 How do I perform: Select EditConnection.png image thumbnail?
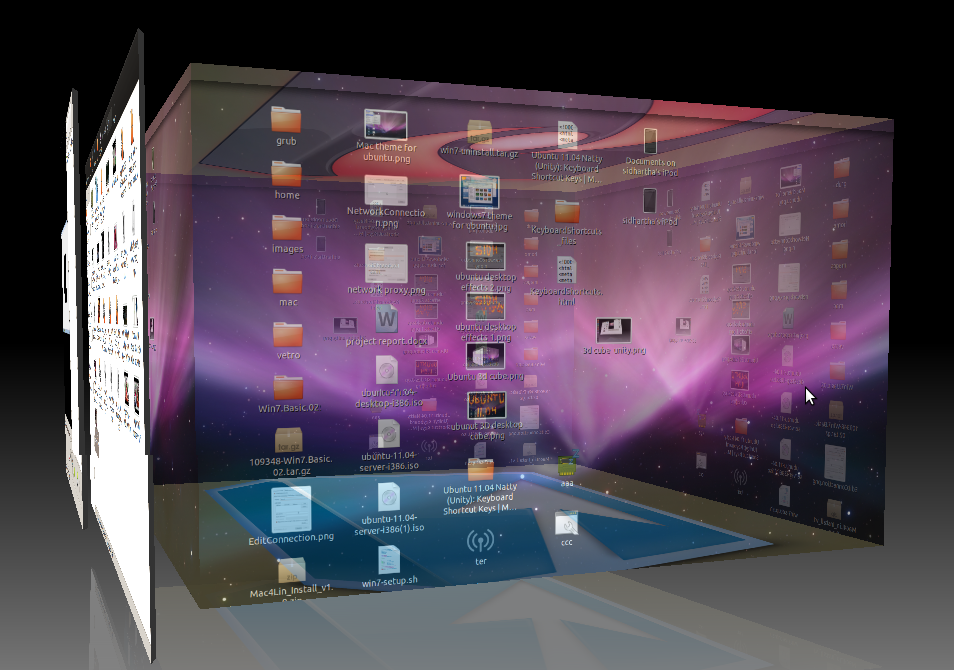(291, 509)
